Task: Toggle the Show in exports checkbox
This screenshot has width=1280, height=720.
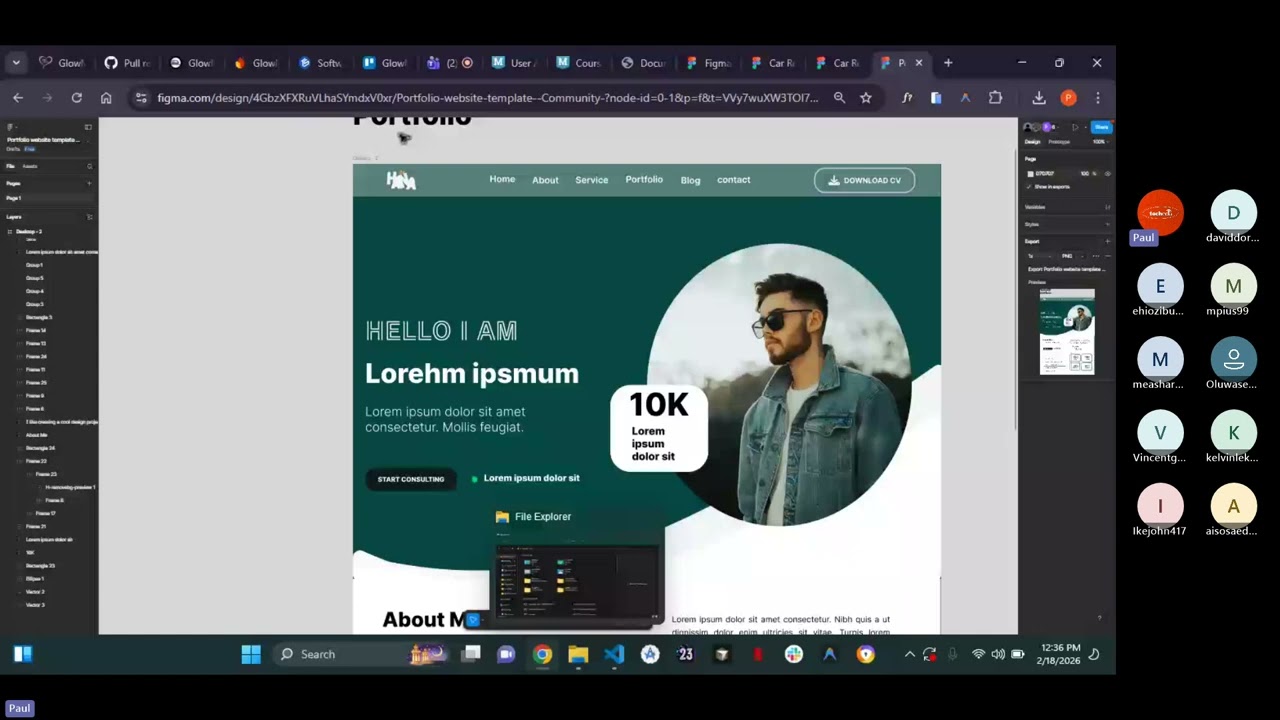Action: (x=1030, y=187)
